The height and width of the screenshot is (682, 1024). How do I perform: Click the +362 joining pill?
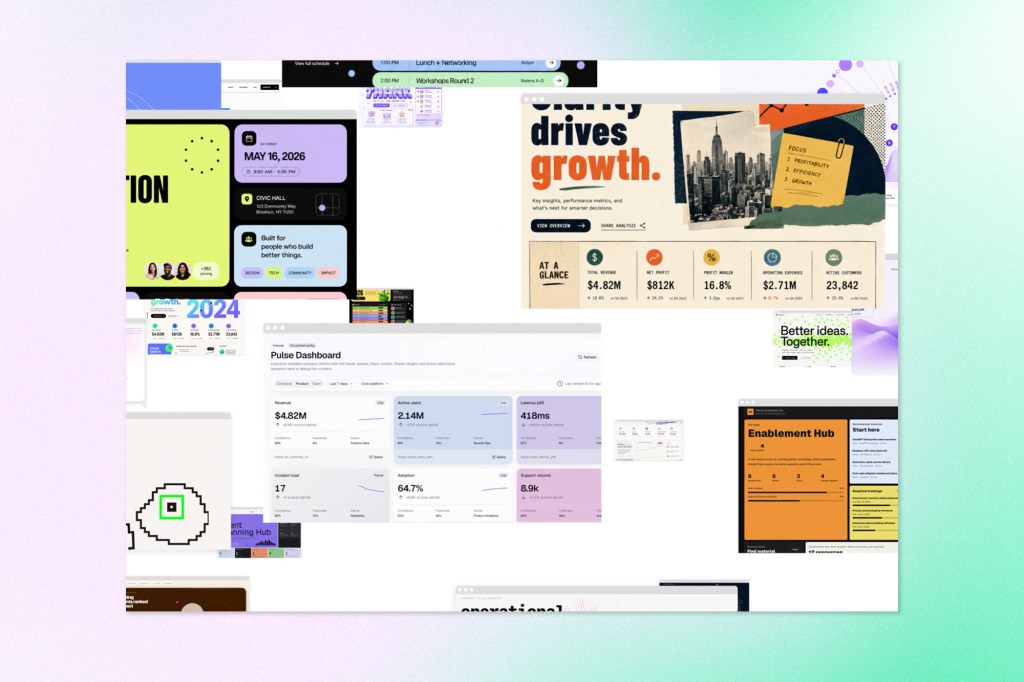pyautogui.click(x=206, y=270)
